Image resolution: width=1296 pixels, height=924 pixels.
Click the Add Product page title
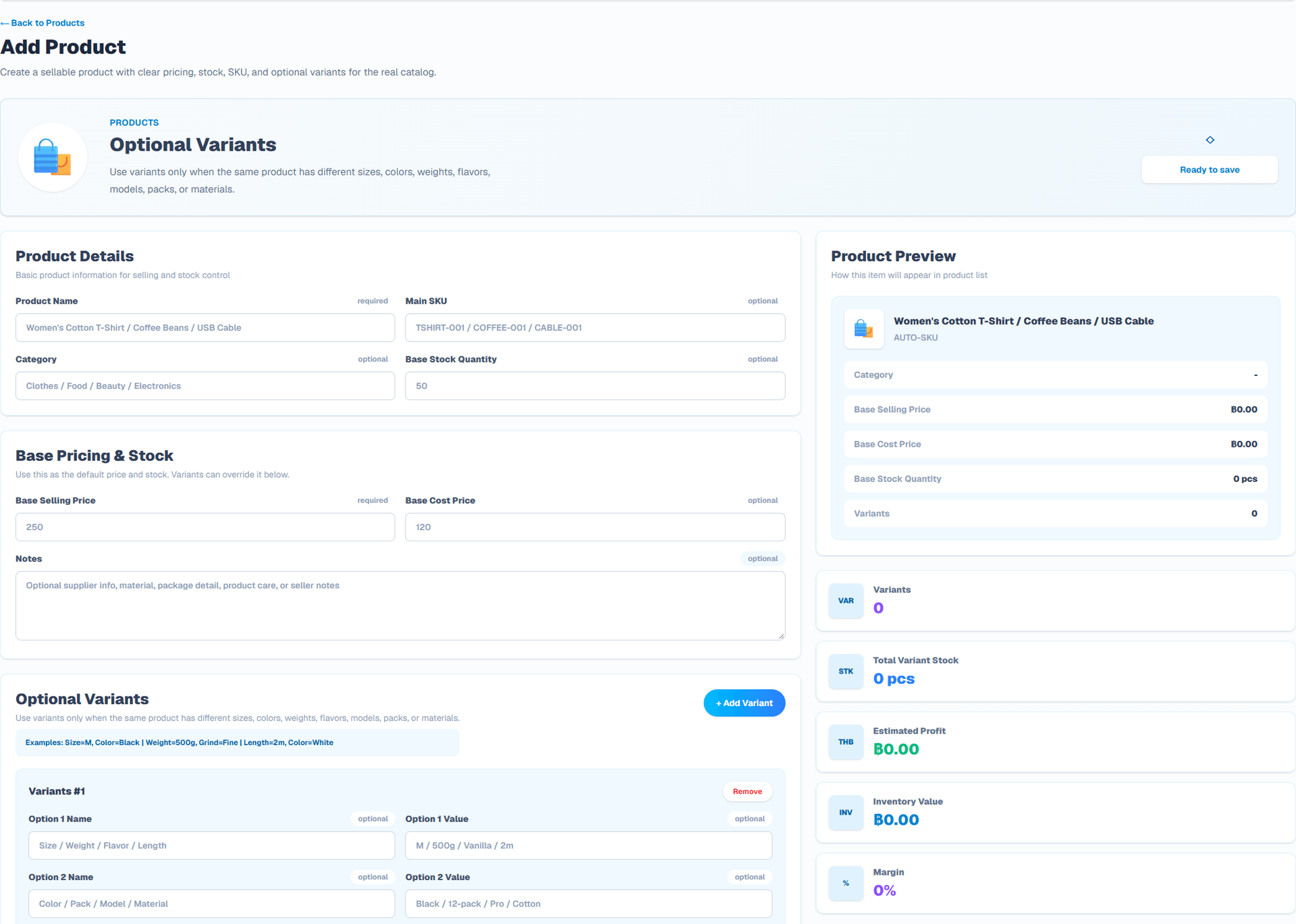click(x=63, y=47)
